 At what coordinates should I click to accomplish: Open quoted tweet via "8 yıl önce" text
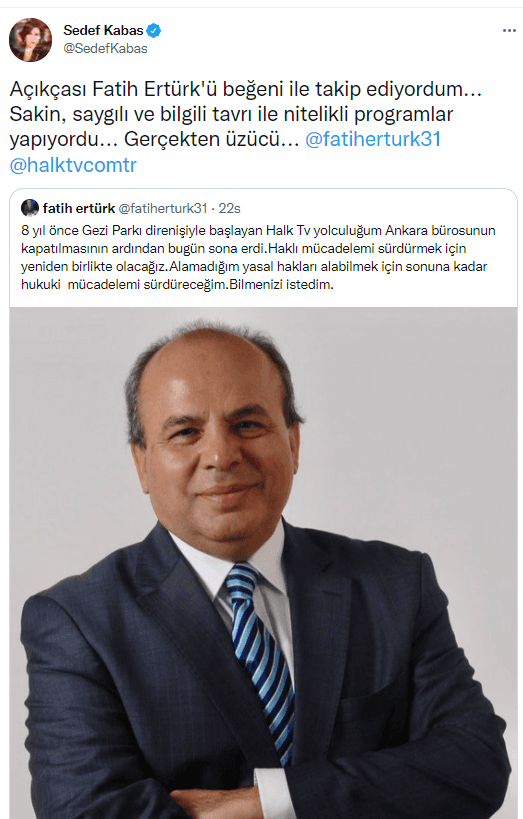[x=50, y=230]
